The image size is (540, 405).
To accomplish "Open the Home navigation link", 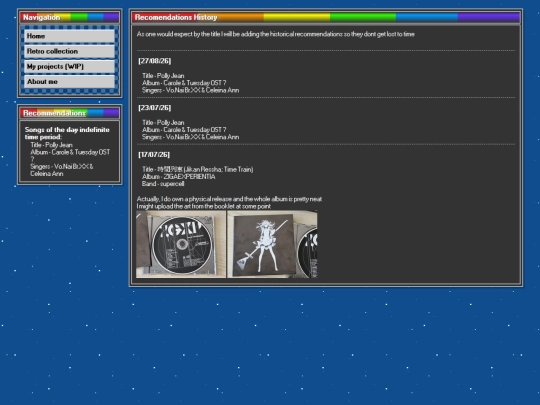I will pos(69,36).
